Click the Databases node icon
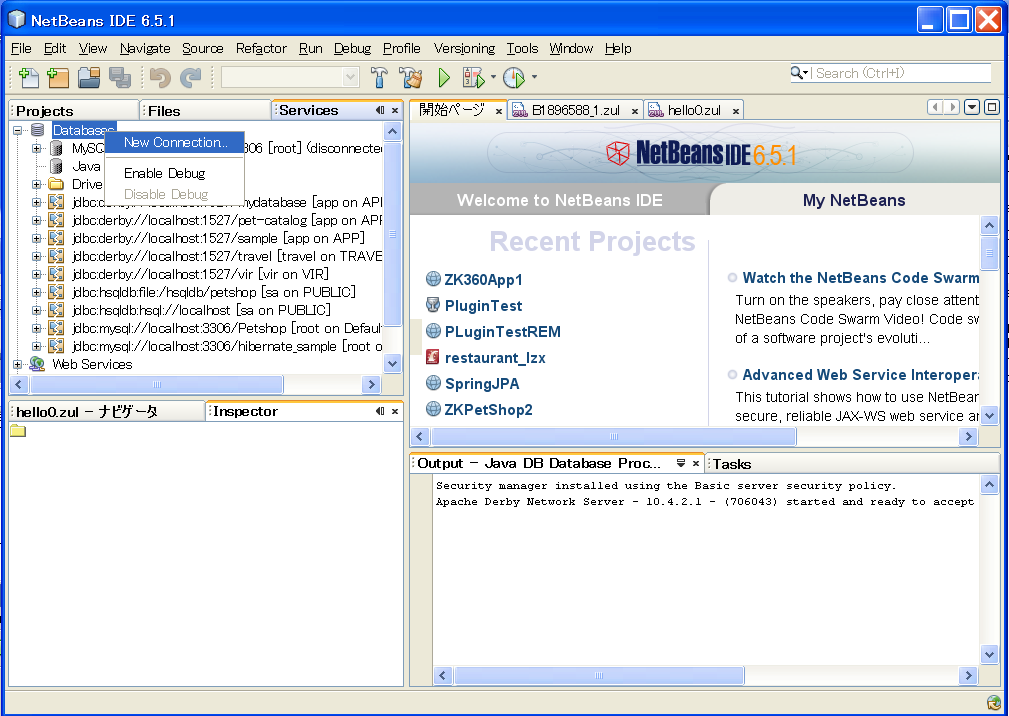 [x=38, y=130]
